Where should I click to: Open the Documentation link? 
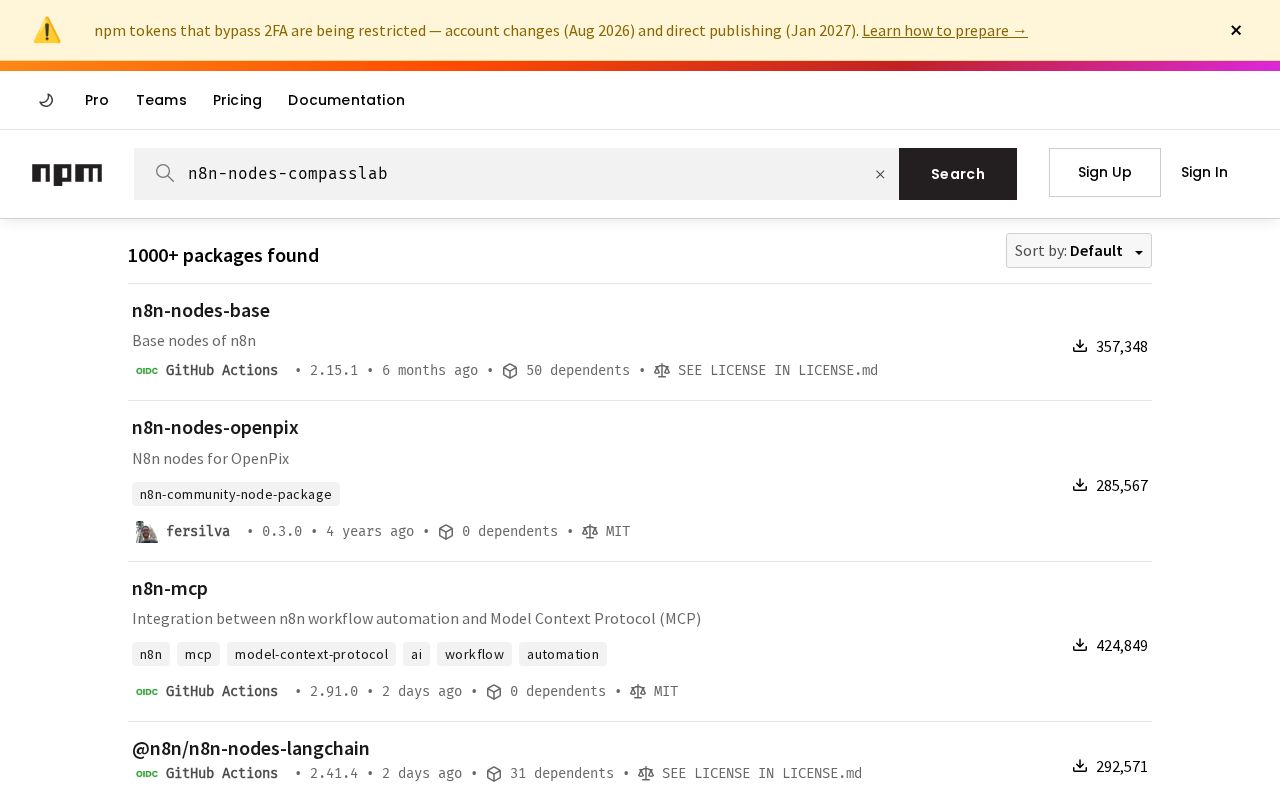coord(346,100)
